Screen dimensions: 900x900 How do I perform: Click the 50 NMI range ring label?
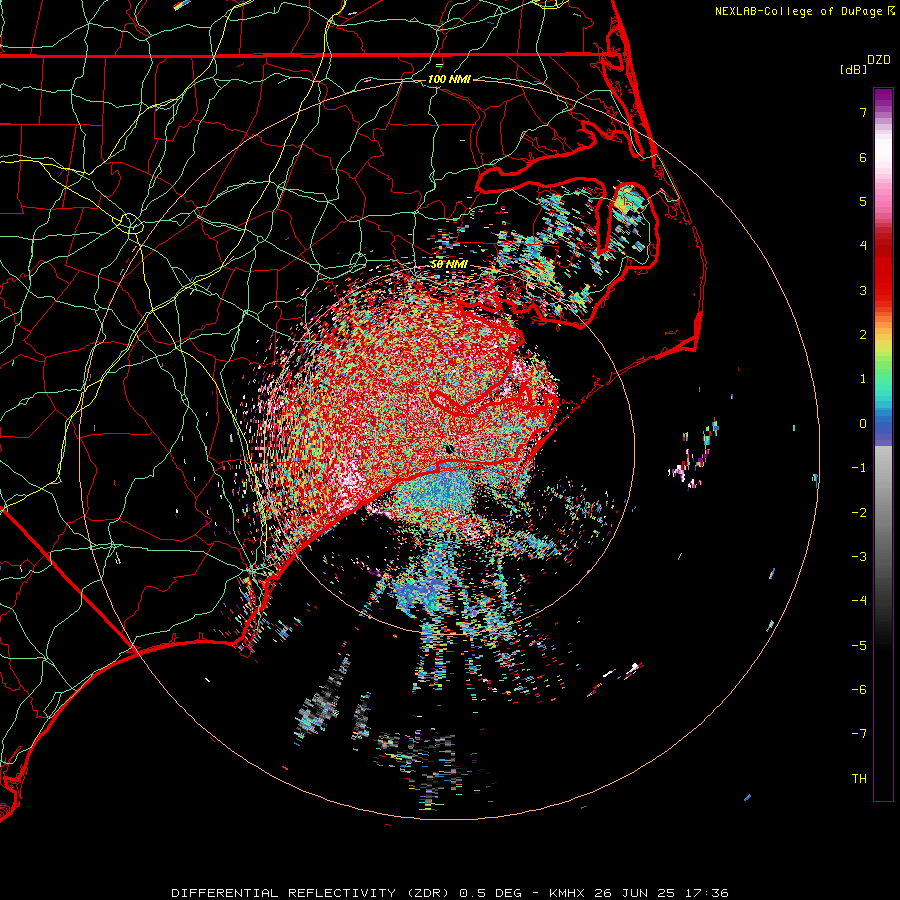coord(449,264)
